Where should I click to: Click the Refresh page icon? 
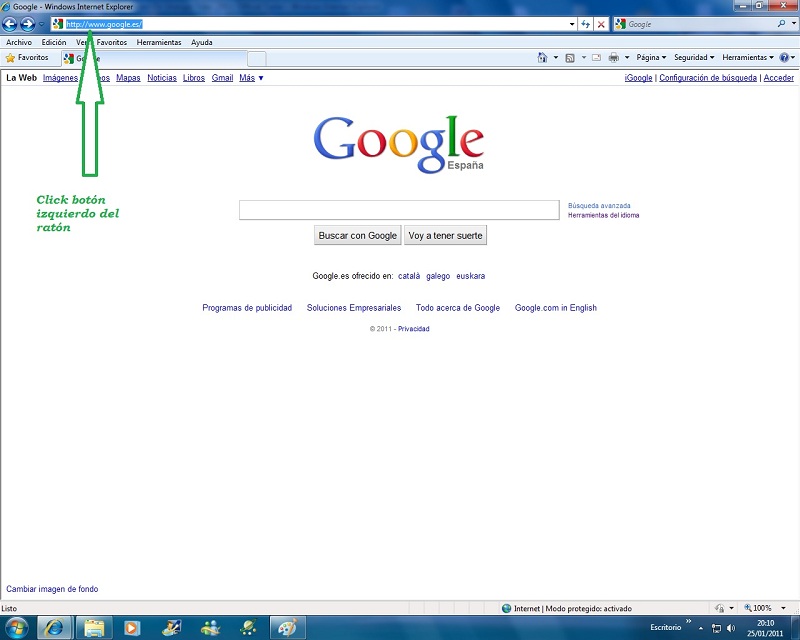coord(586,24)
